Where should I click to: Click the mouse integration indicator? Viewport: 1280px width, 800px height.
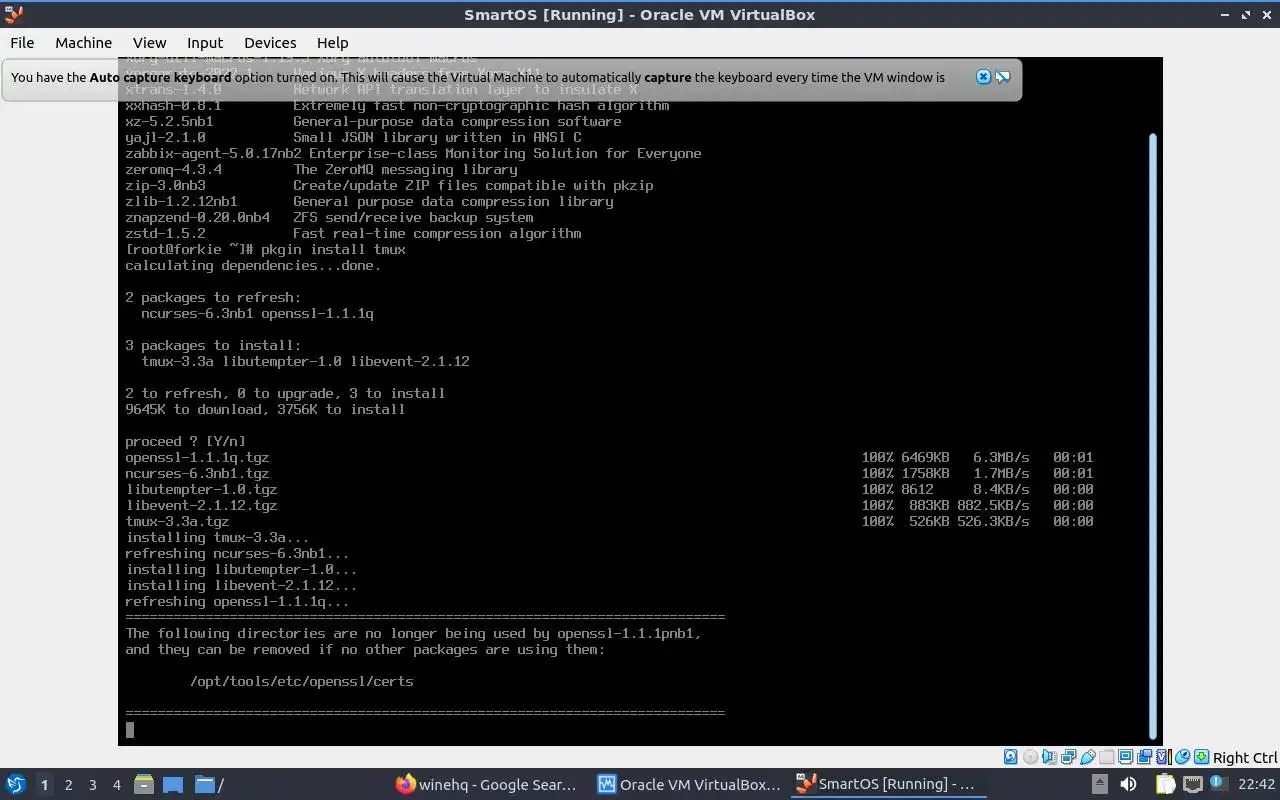tap(1182, 757)
